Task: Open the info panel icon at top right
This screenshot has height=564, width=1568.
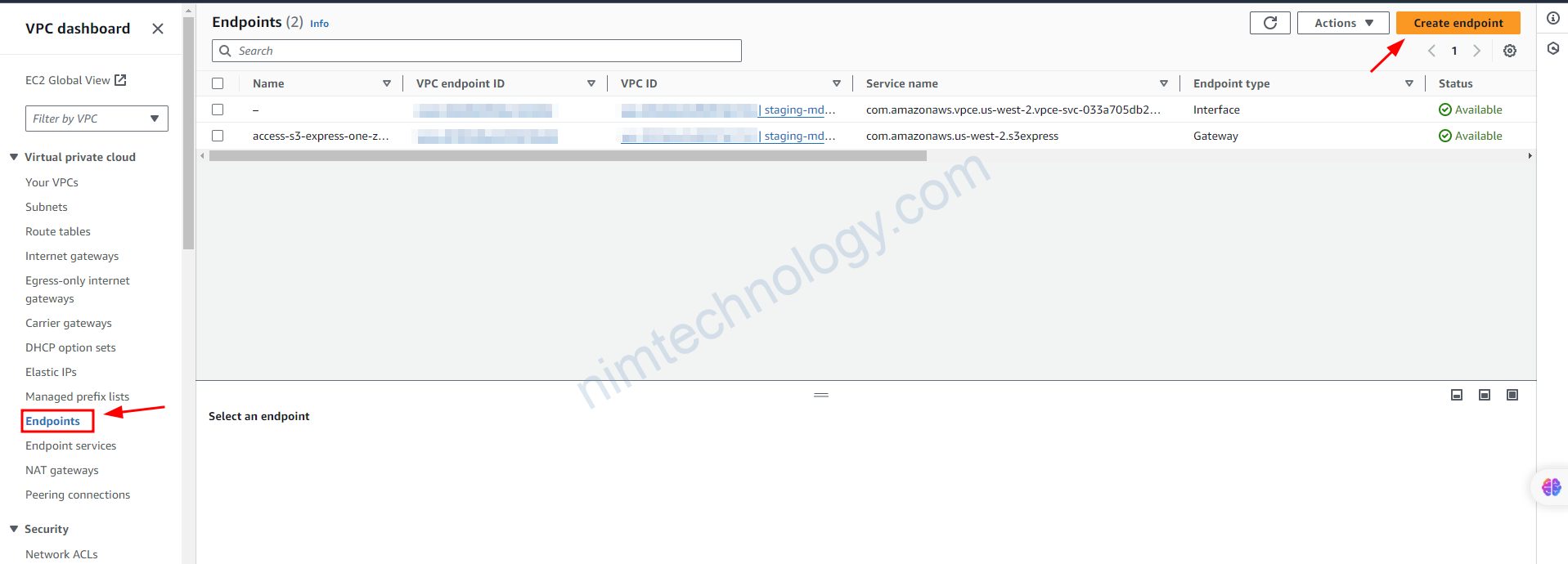Action: coord(1552,18)
